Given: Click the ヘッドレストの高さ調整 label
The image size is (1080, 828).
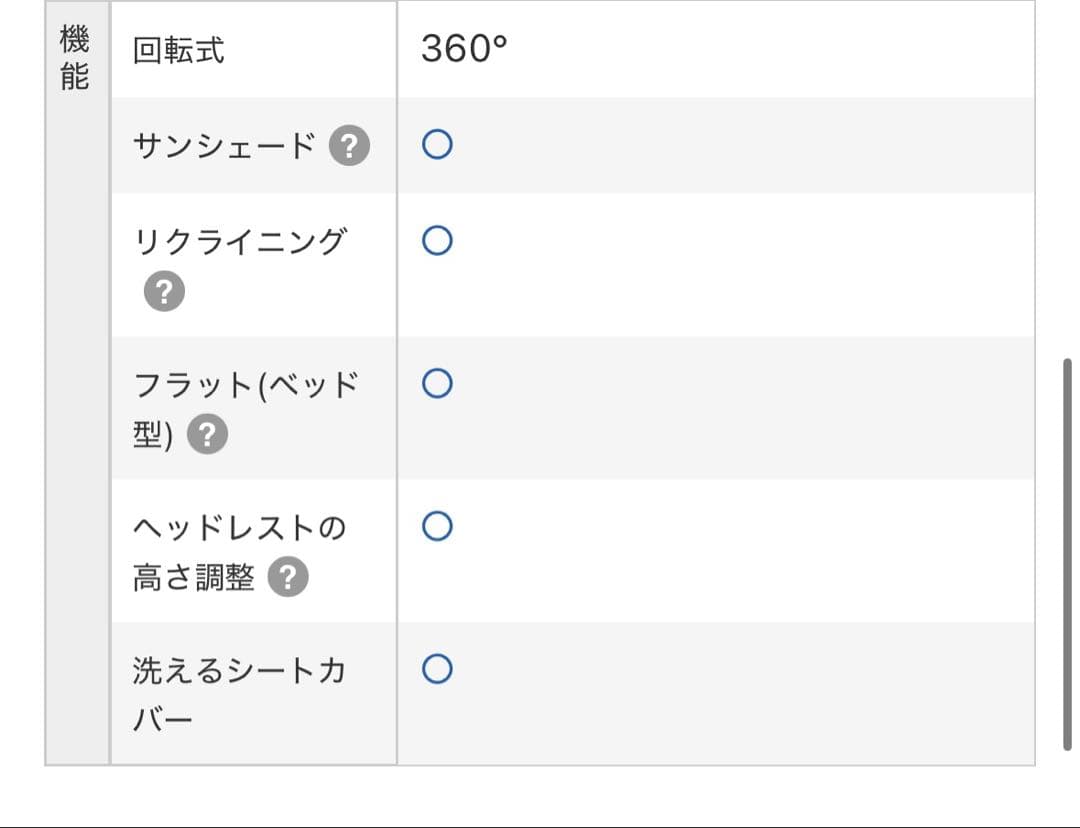Looking at the screenshot, I should [239, 527].
